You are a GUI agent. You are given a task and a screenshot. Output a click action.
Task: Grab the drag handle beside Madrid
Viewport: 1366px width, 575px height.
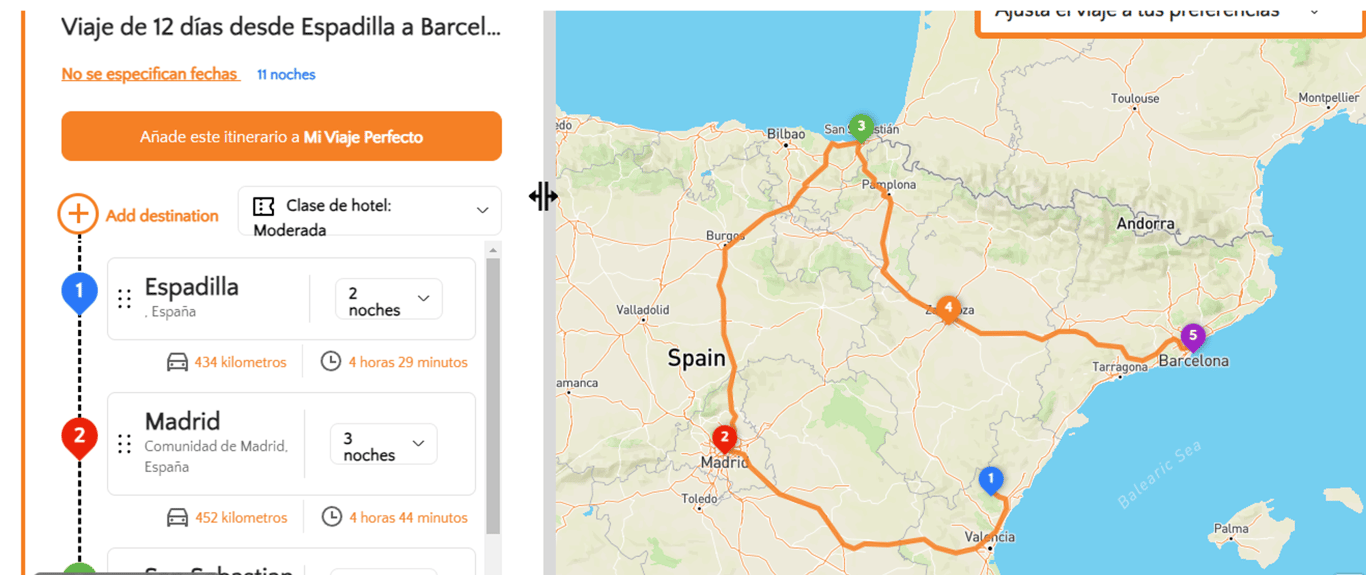coord(125,444)
